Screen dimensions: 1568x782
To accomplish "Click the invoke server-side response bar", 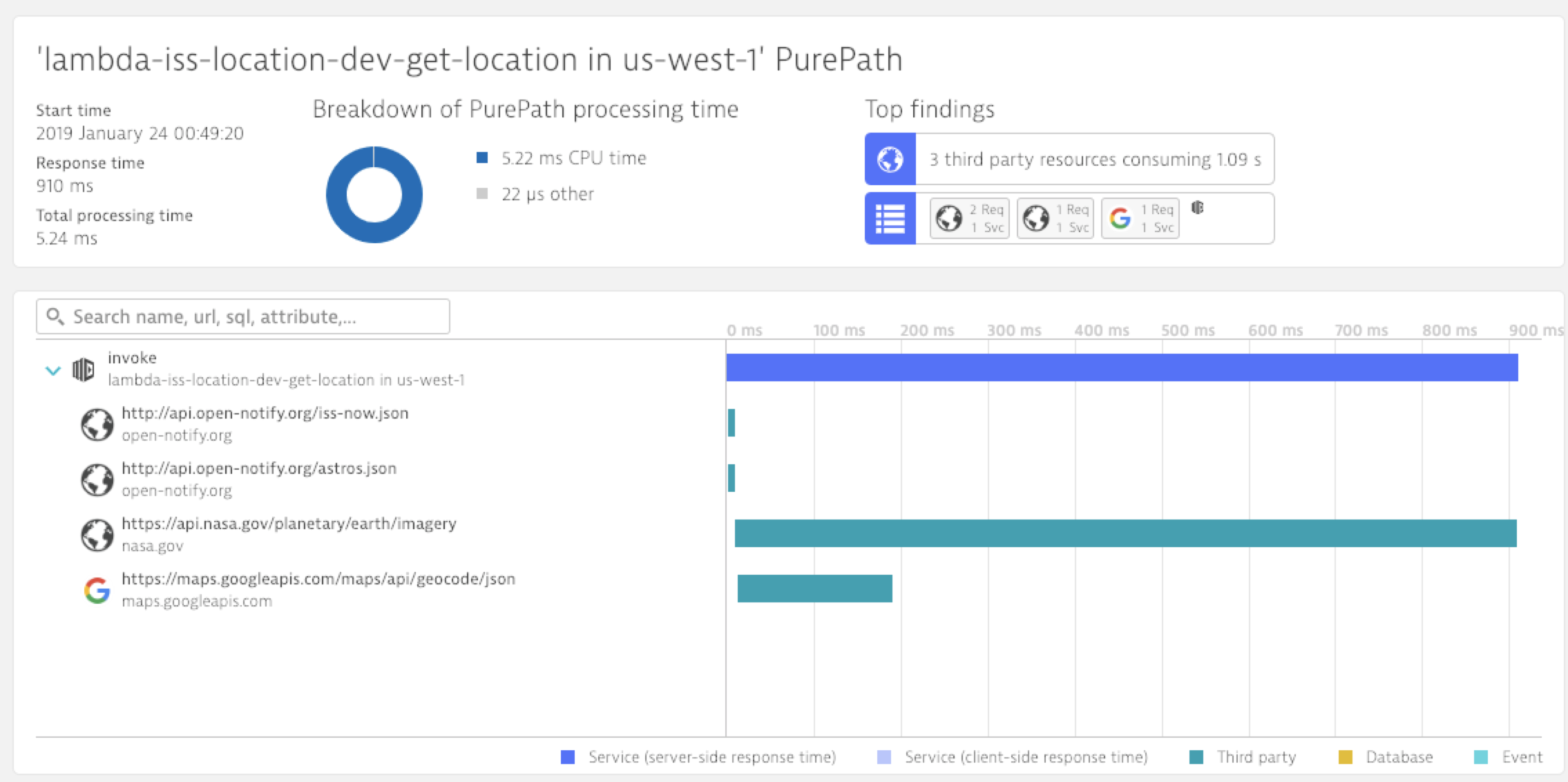I will pos(1122,368).
